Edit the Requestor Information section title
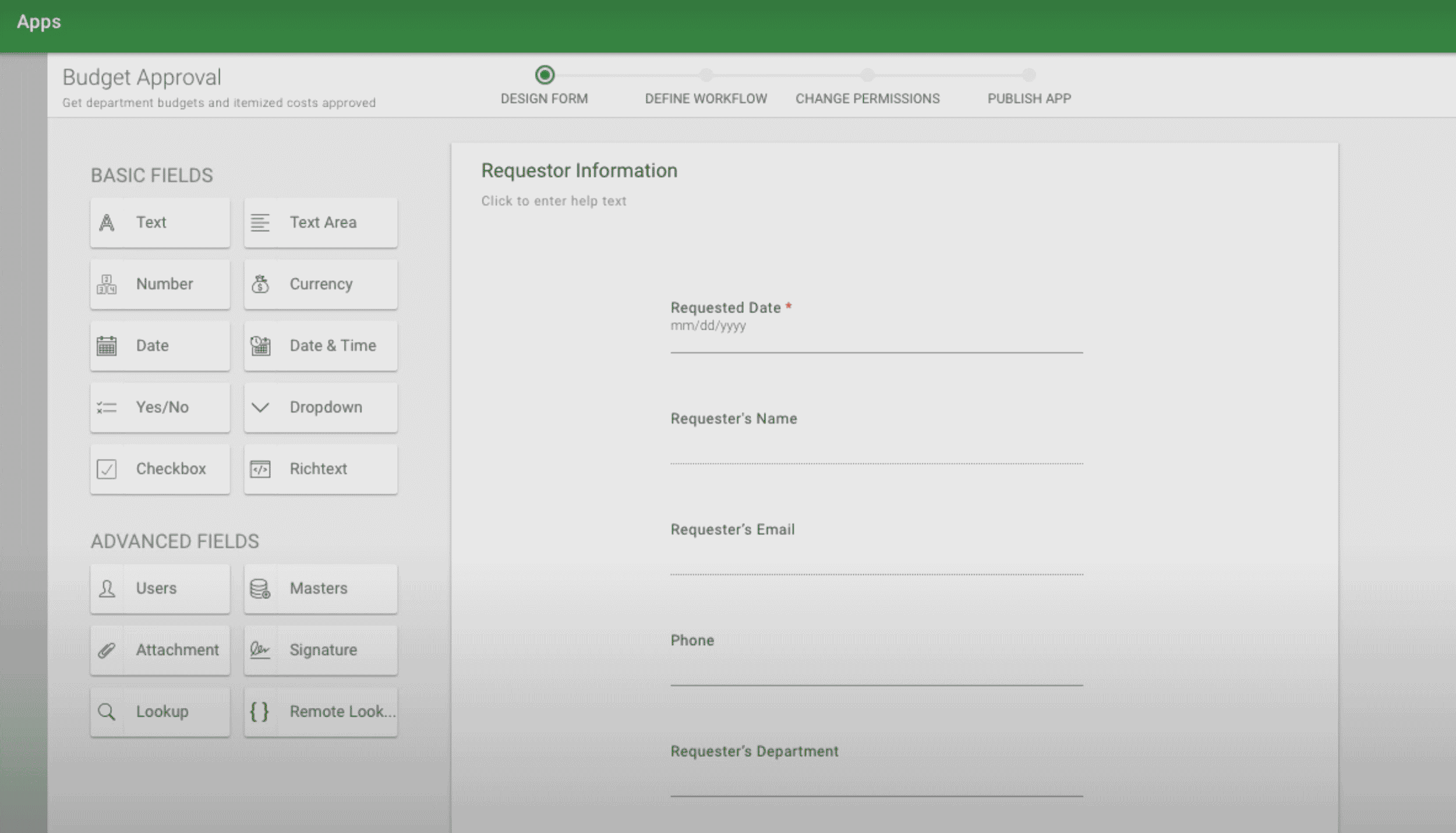 point(579,171)
